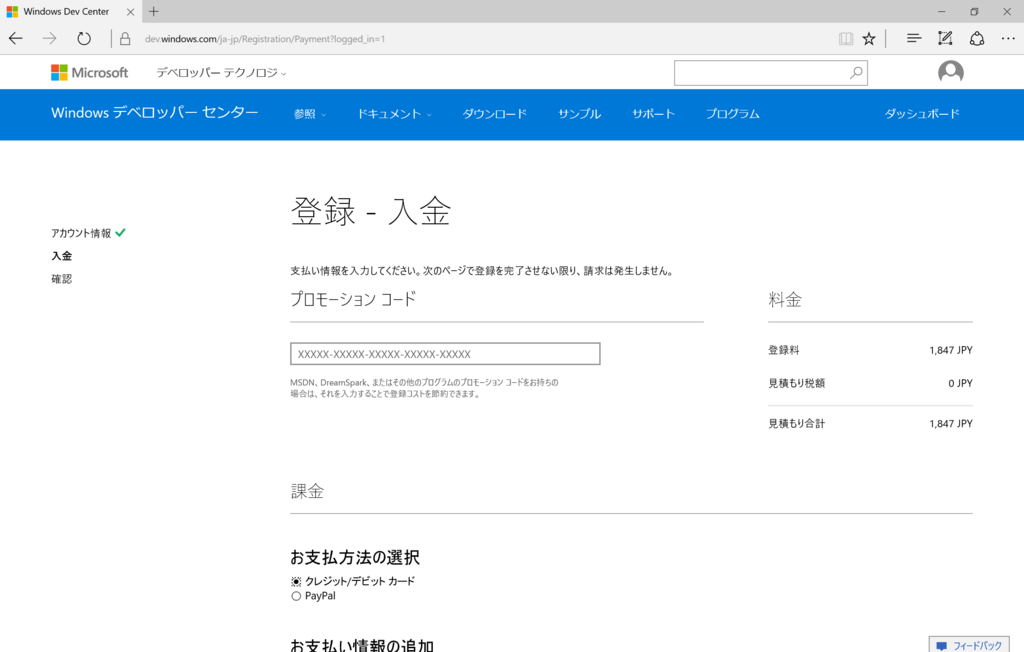Select PayPal radio button
The width and height of the screenshot is (1024, 652).
tap(296, 596)
